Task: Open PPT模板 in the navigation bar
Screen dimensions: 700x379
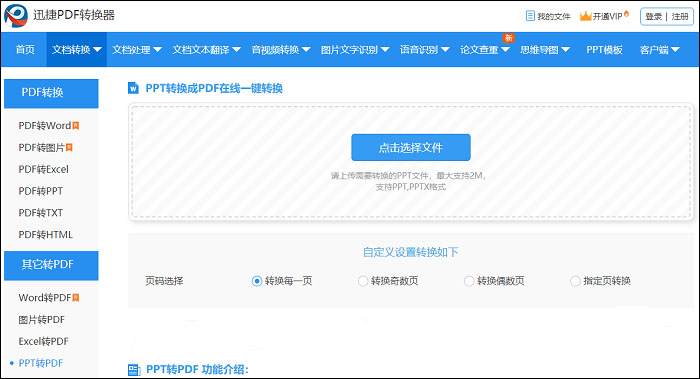Action: tap(604, 50)
